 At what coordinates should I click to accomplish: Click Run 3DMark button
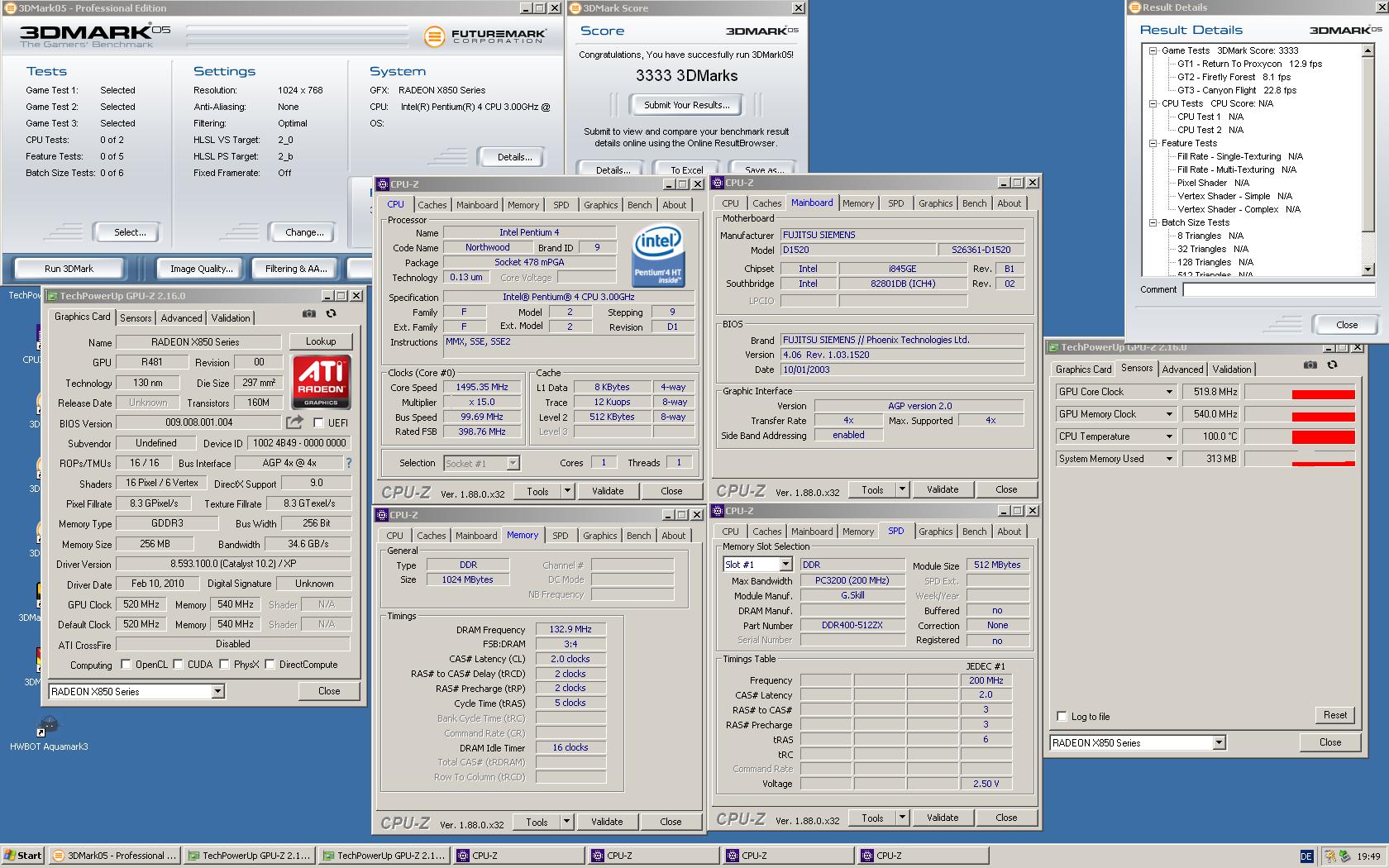click(69, 269)
